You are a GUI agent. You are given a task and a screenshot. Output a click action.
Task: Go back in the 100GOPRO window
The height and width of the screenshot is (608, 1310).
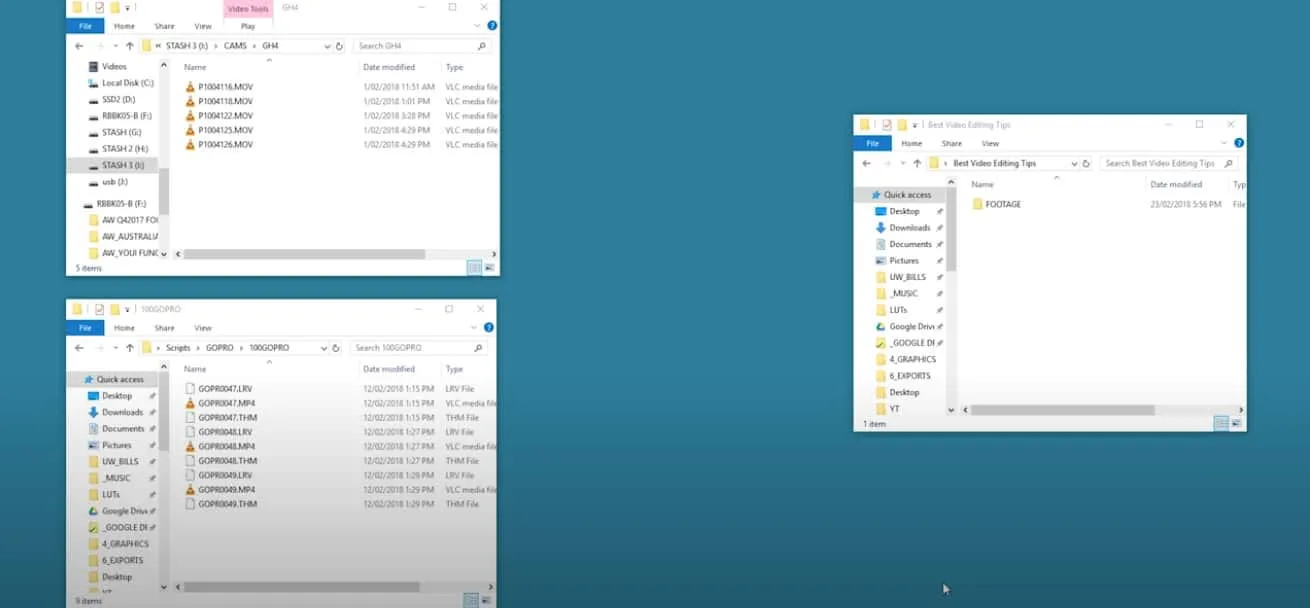coord(79,348)
